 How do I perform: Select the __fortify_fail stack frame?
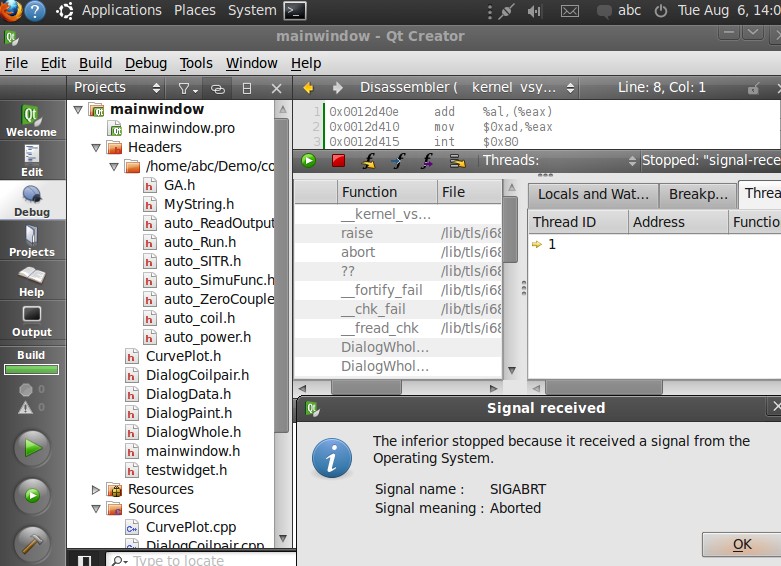pos(398,290)
